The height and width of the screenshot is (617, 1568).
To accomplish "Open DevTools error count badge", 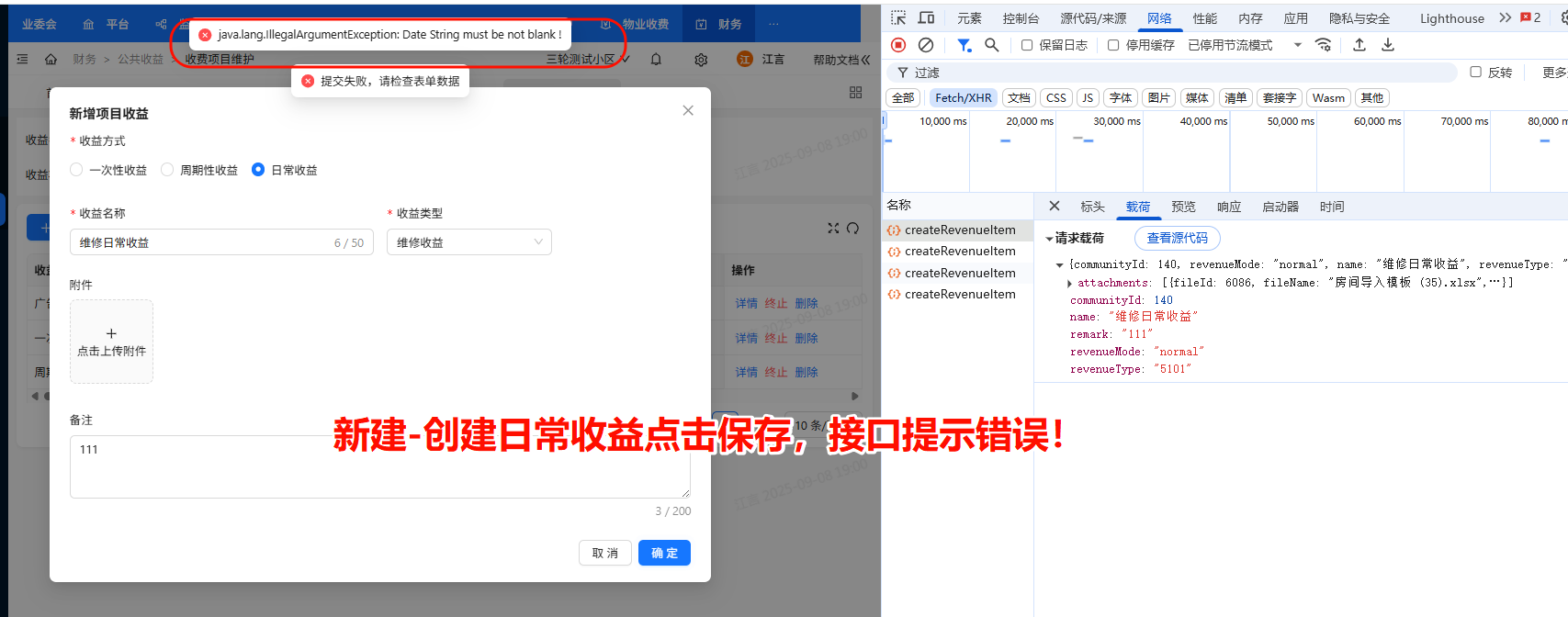I will point(1530,17).
